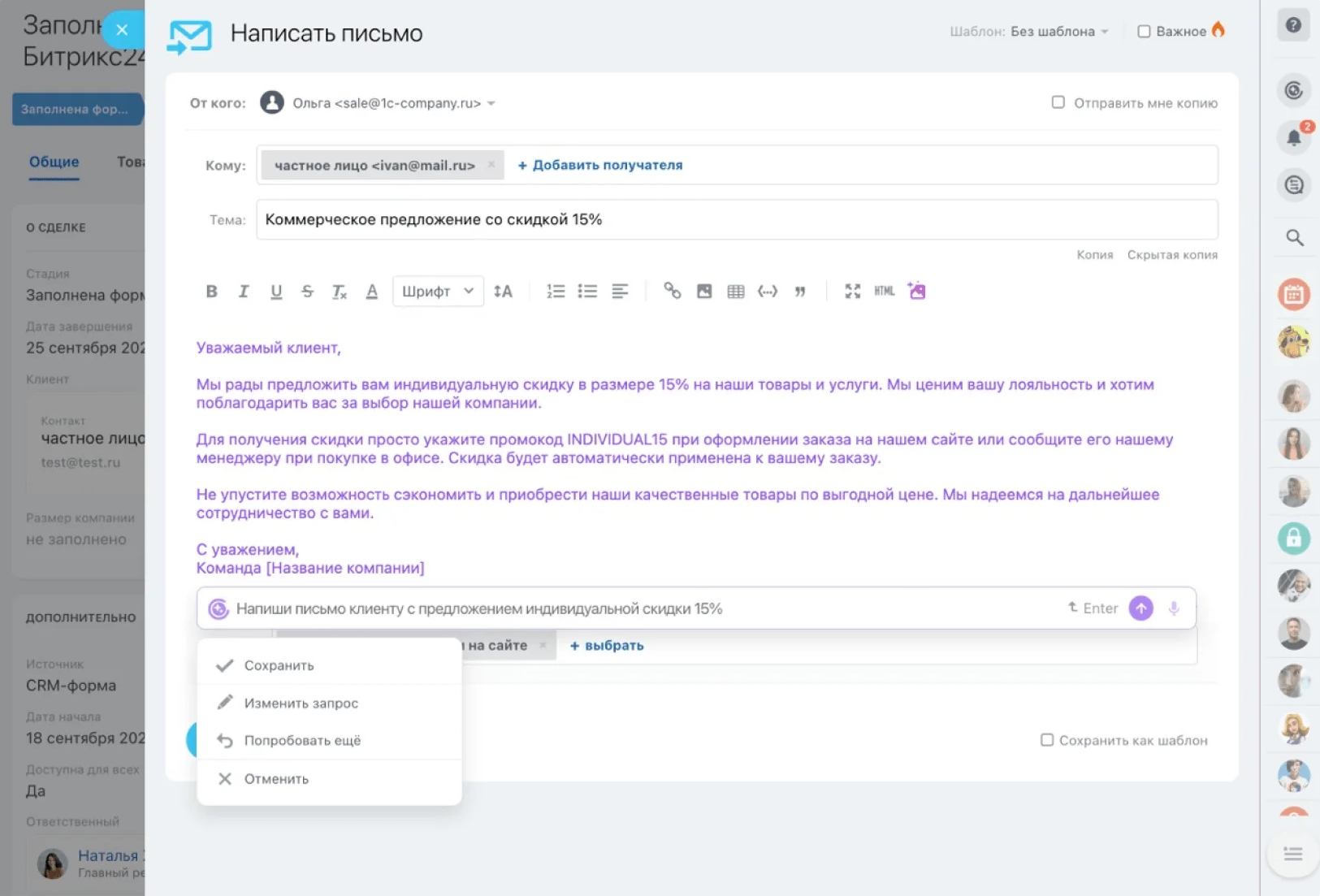This screenshot has height=896, width=1320.
Task: Expand the "Шрифт" font dropdown
Action: 437,291
